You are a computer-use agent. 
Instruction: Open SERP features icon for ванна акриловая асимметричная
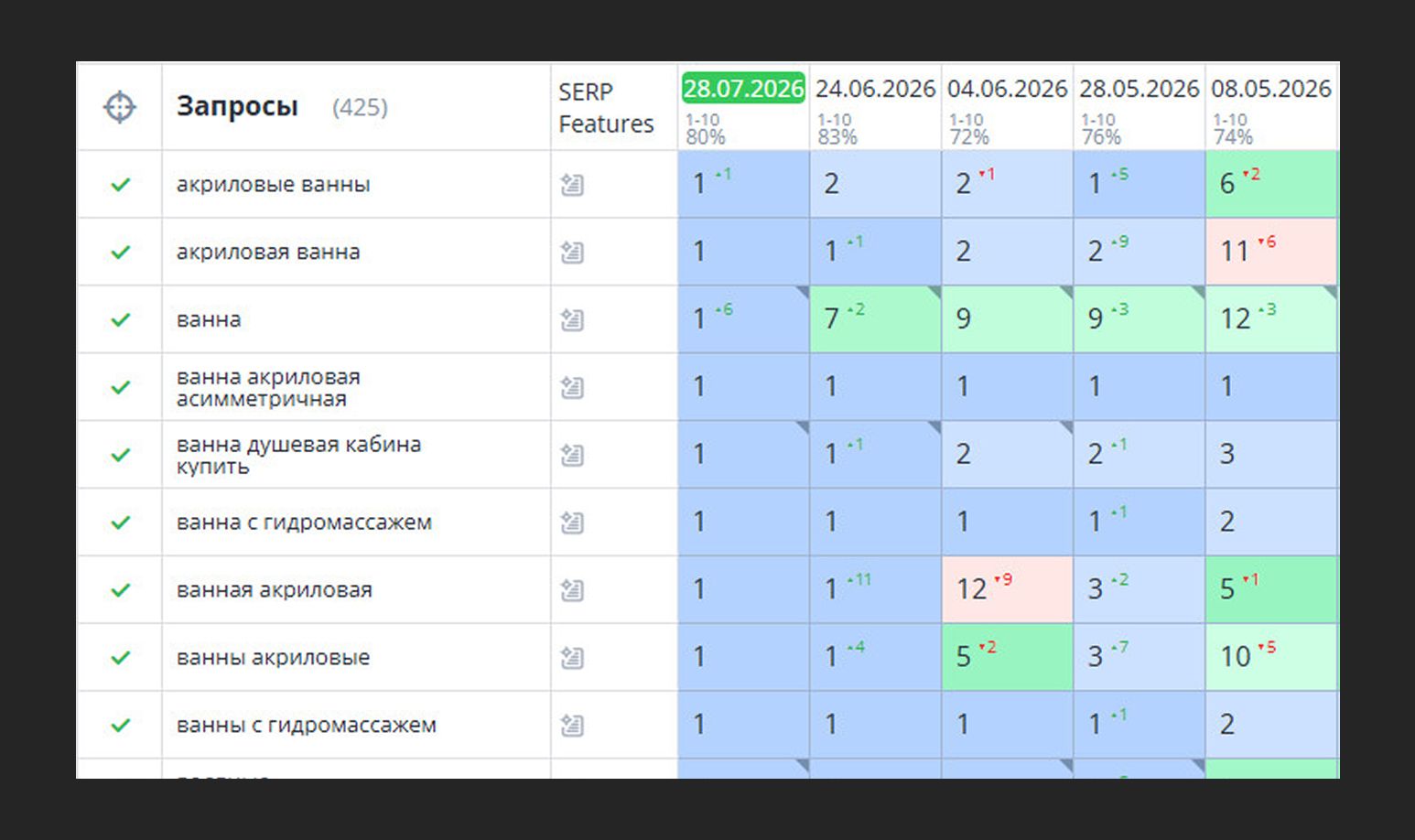[572, 388]
